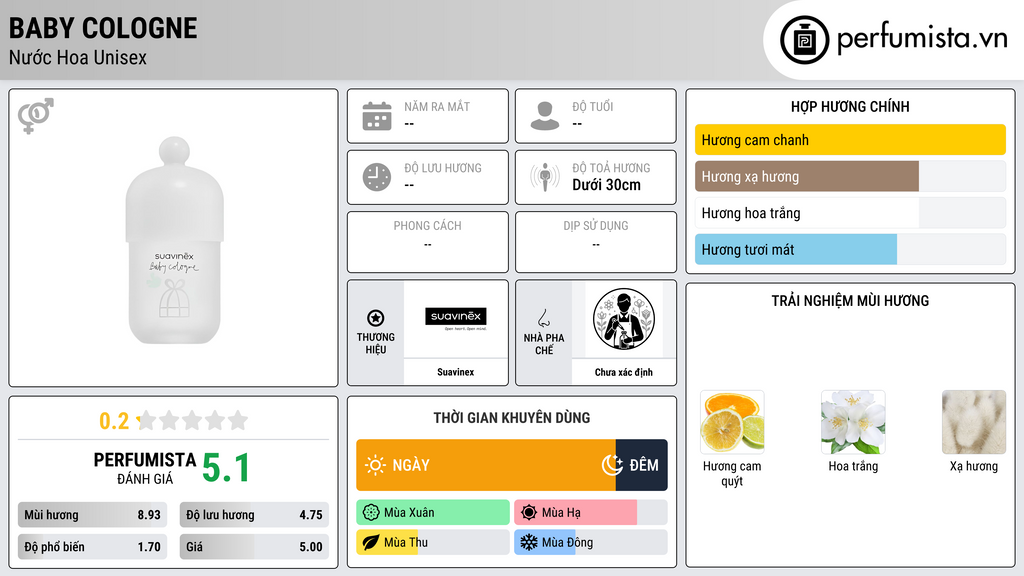Click the Hương hoa trắng accord bar
This screenshot has height=576, width=1024.
click(x=850, y=213)
